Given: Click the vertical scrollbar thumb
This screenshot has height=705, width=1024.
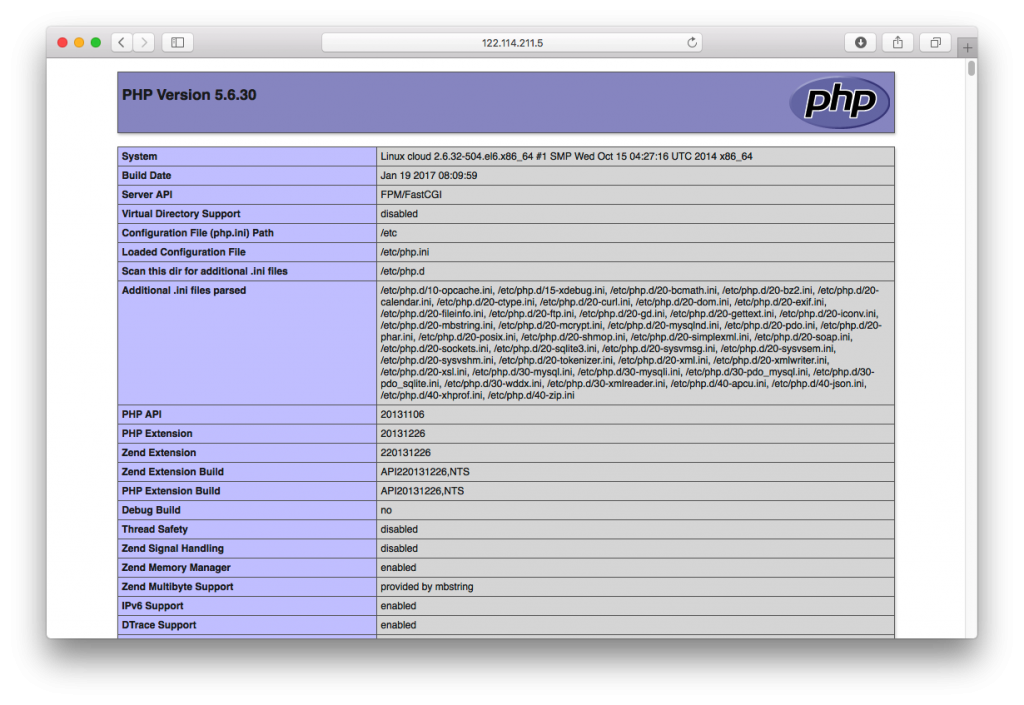Looking at the screenshot, I should 972,68.
